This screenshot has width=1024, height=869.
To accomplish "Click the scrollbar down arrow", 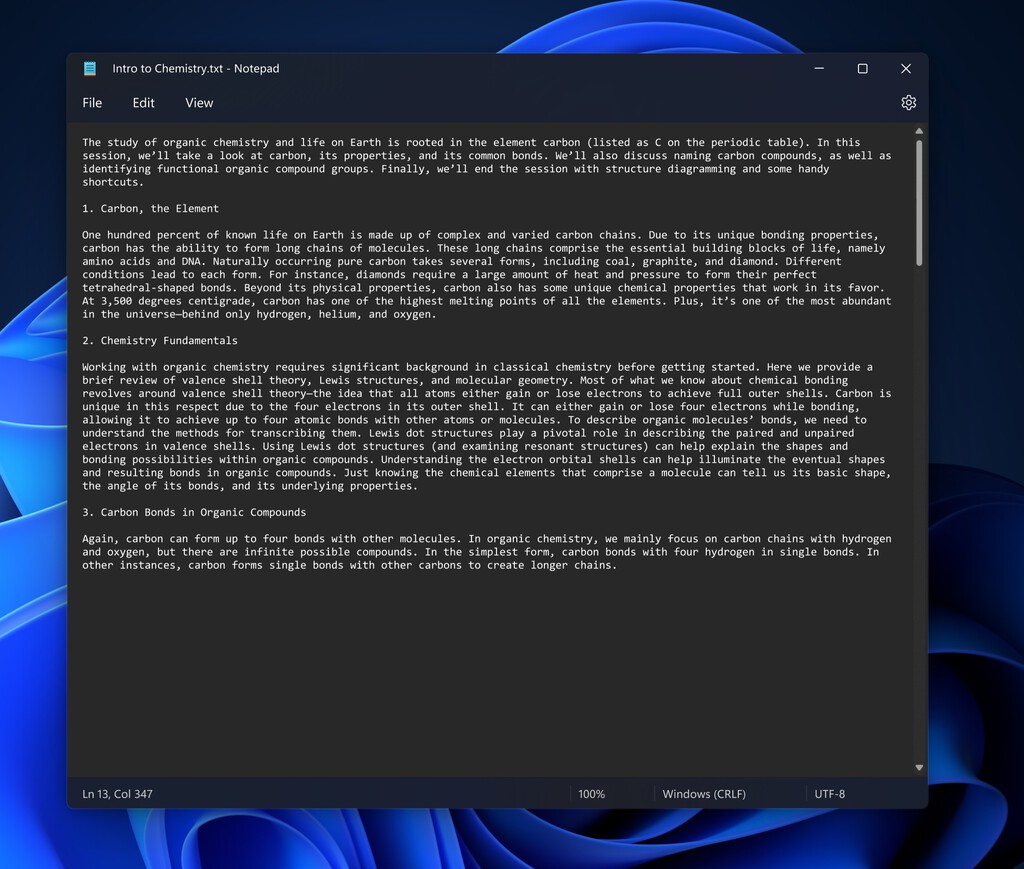I will [918, 767].
